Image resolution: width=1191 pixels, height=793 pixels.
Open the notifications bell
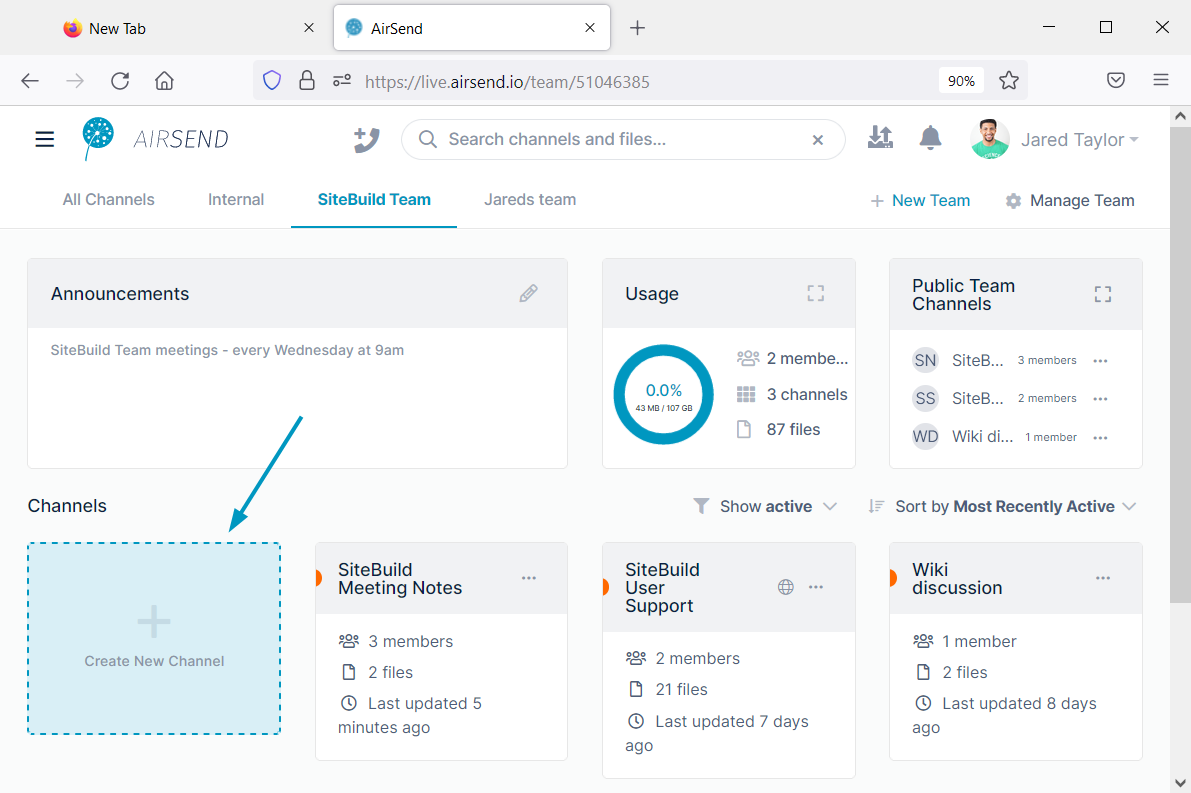pos(930,138)
